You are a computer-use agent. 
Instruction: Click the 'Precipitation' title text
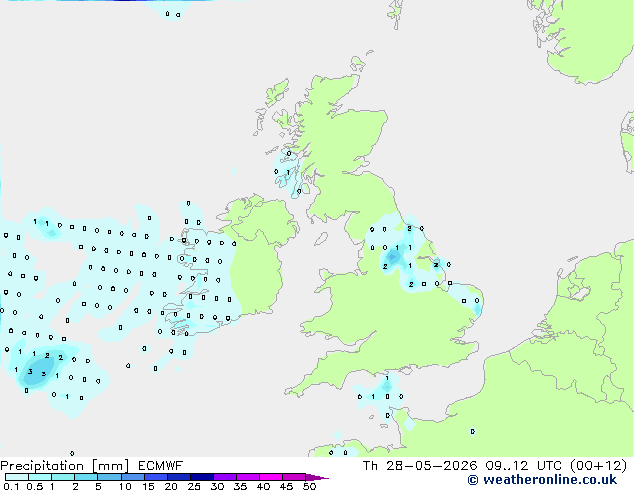pos(42,466)
